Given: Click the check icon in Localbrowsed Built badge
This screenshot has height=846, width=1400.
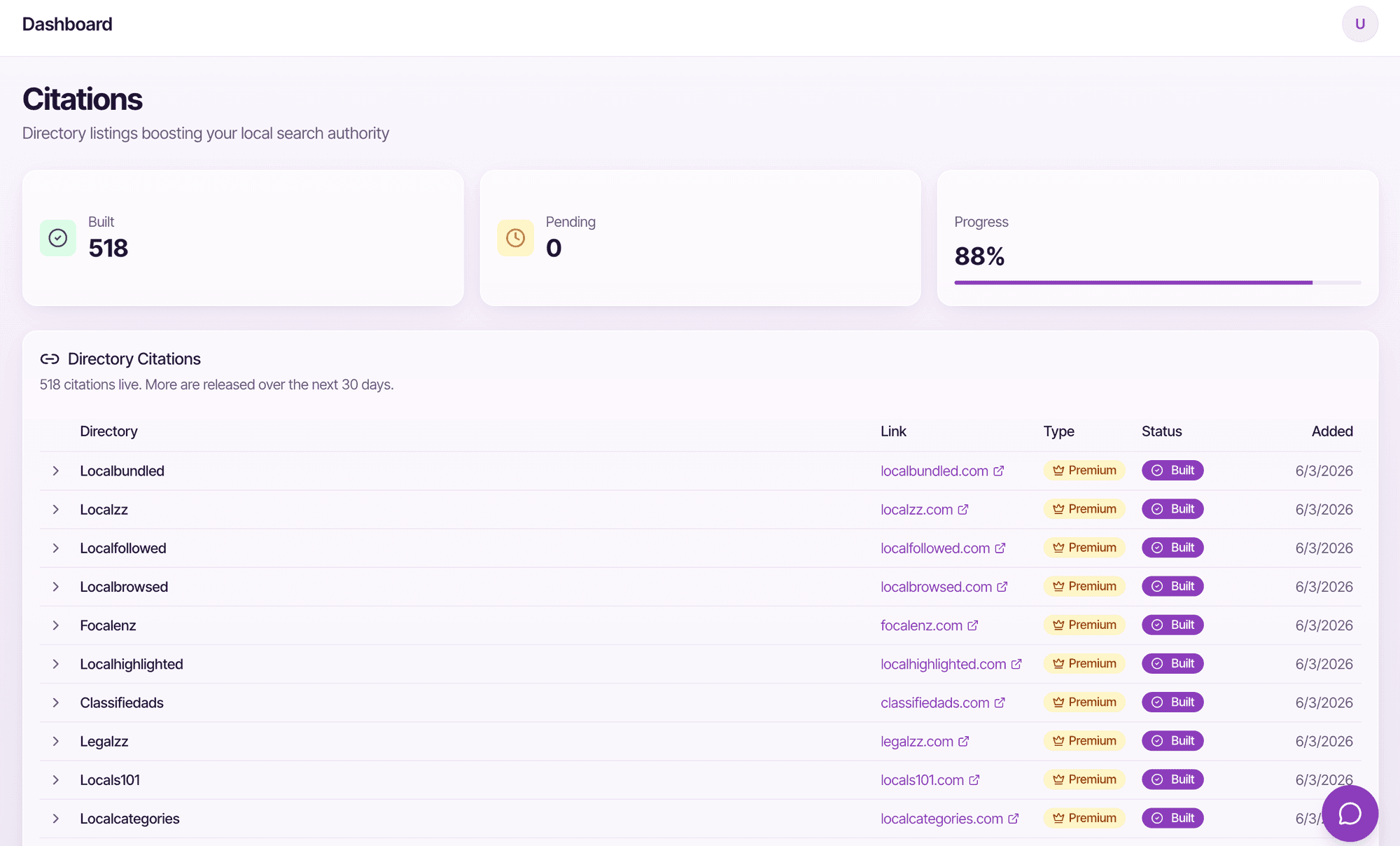Looking at the screenshot, I should (x=1157, y=586).
